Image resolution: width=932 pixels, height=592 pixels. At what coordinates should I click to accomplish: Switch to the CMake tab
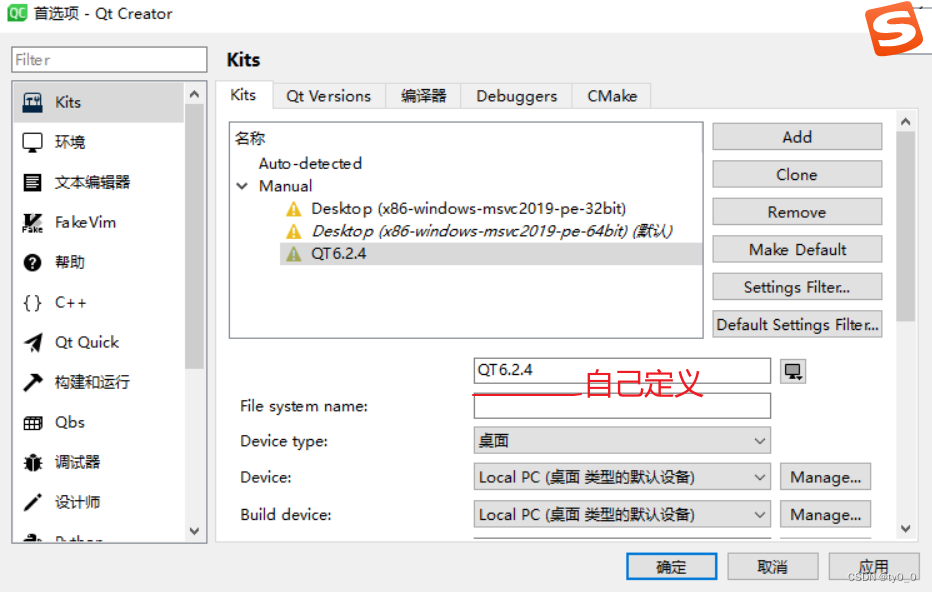(x=612, y=96)
